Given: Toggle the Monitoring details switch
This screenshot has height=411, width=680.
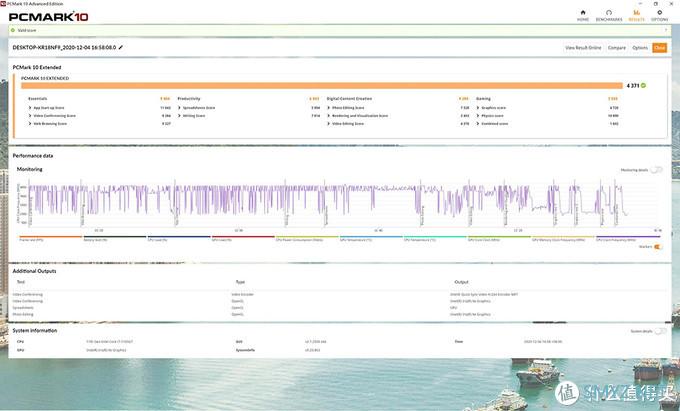Looking at the screenshot, I should coord(656,170).
